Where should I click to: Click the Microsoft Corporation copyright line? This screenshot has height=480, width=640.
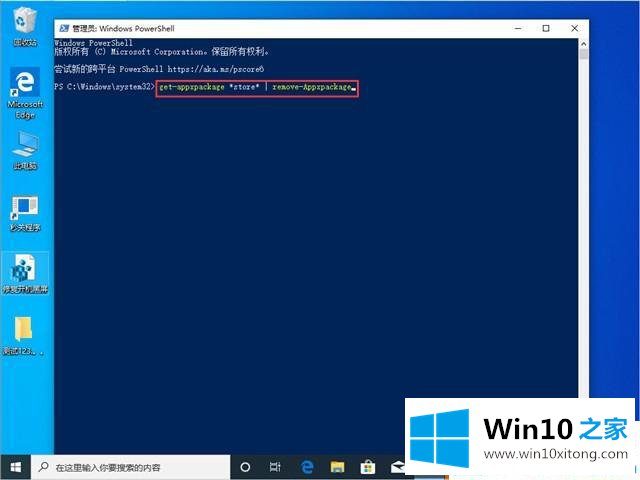tap(162, 52)
